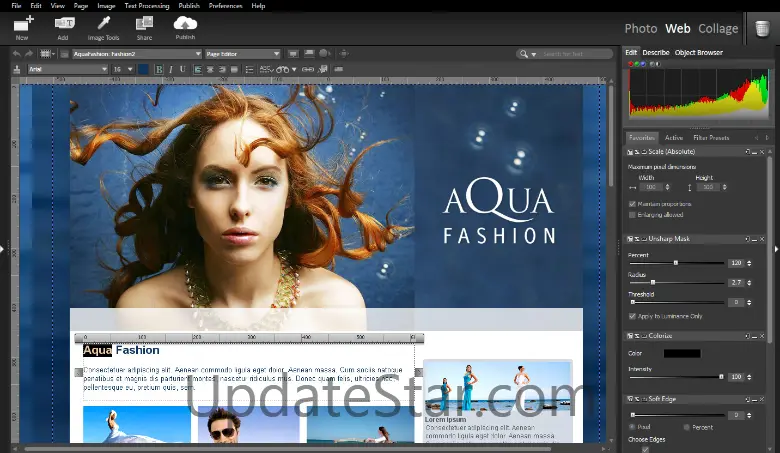780x453 pixels.
Task: Toggle italic text formatting
Action: [x=171, y=69]
